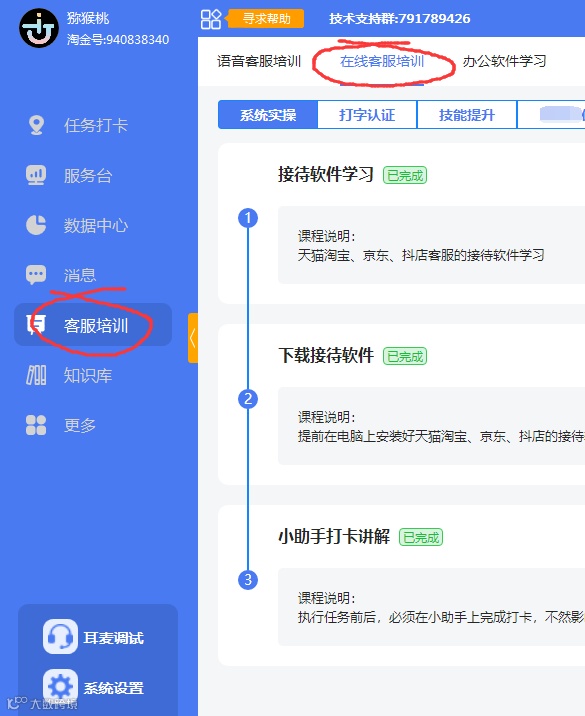Viewport: 585px width, 716px height.
Task: Switch to 语音客服培训 tab
Action: click(x=259, y=61)
